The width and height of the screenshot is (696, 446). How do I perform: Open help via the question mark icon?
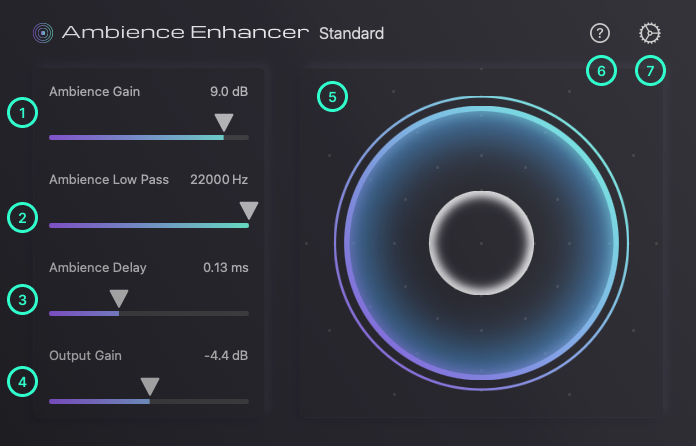[600, 33]
